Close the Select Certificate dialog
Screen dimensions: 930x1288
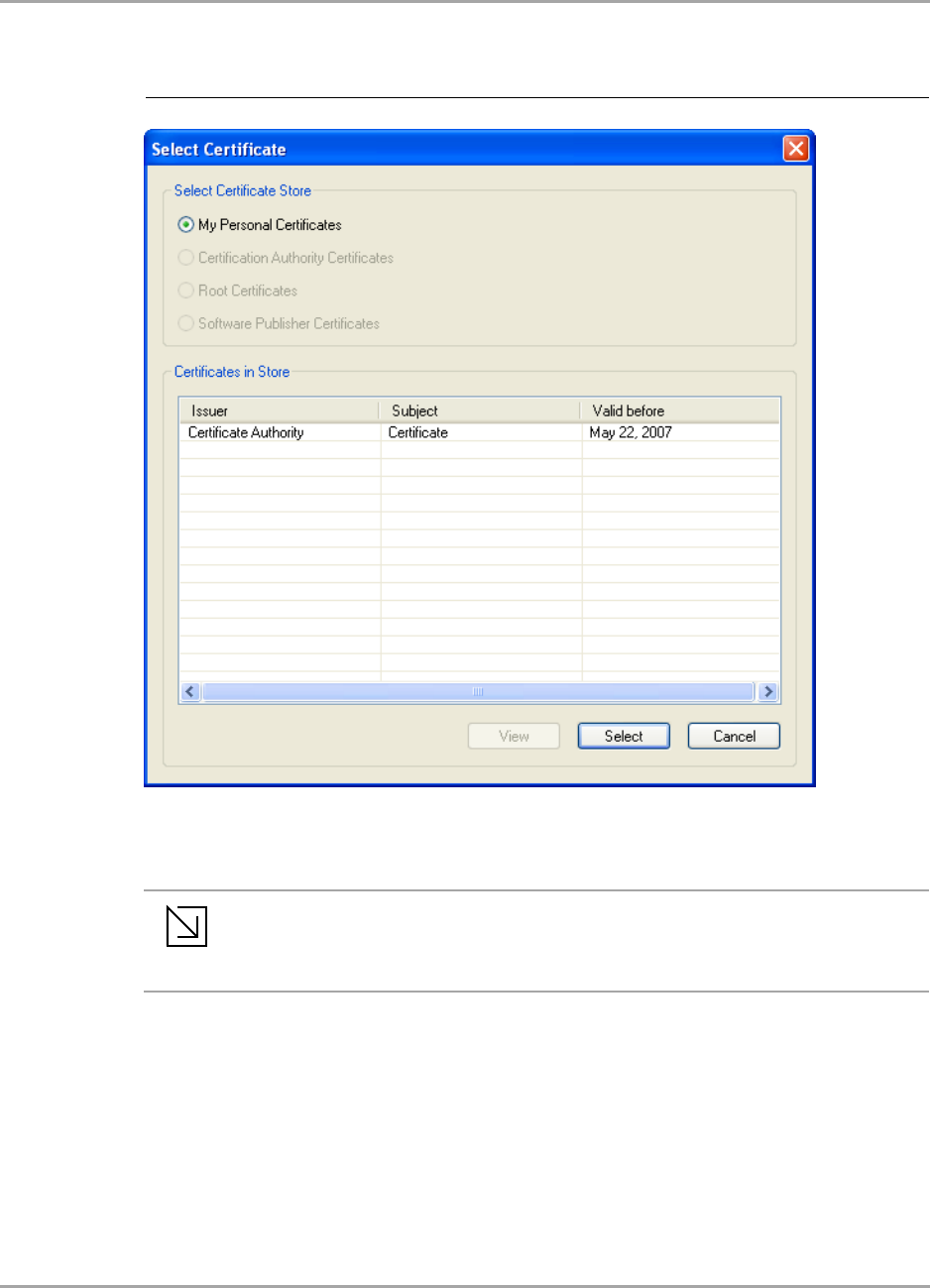796,149
